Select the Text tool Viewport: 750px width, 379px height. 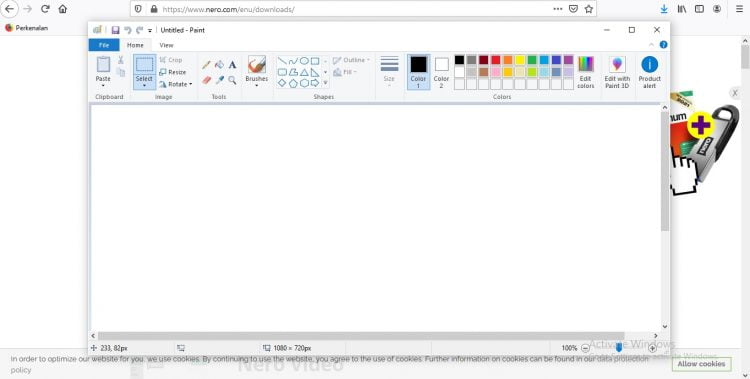[x=232, y=65]
